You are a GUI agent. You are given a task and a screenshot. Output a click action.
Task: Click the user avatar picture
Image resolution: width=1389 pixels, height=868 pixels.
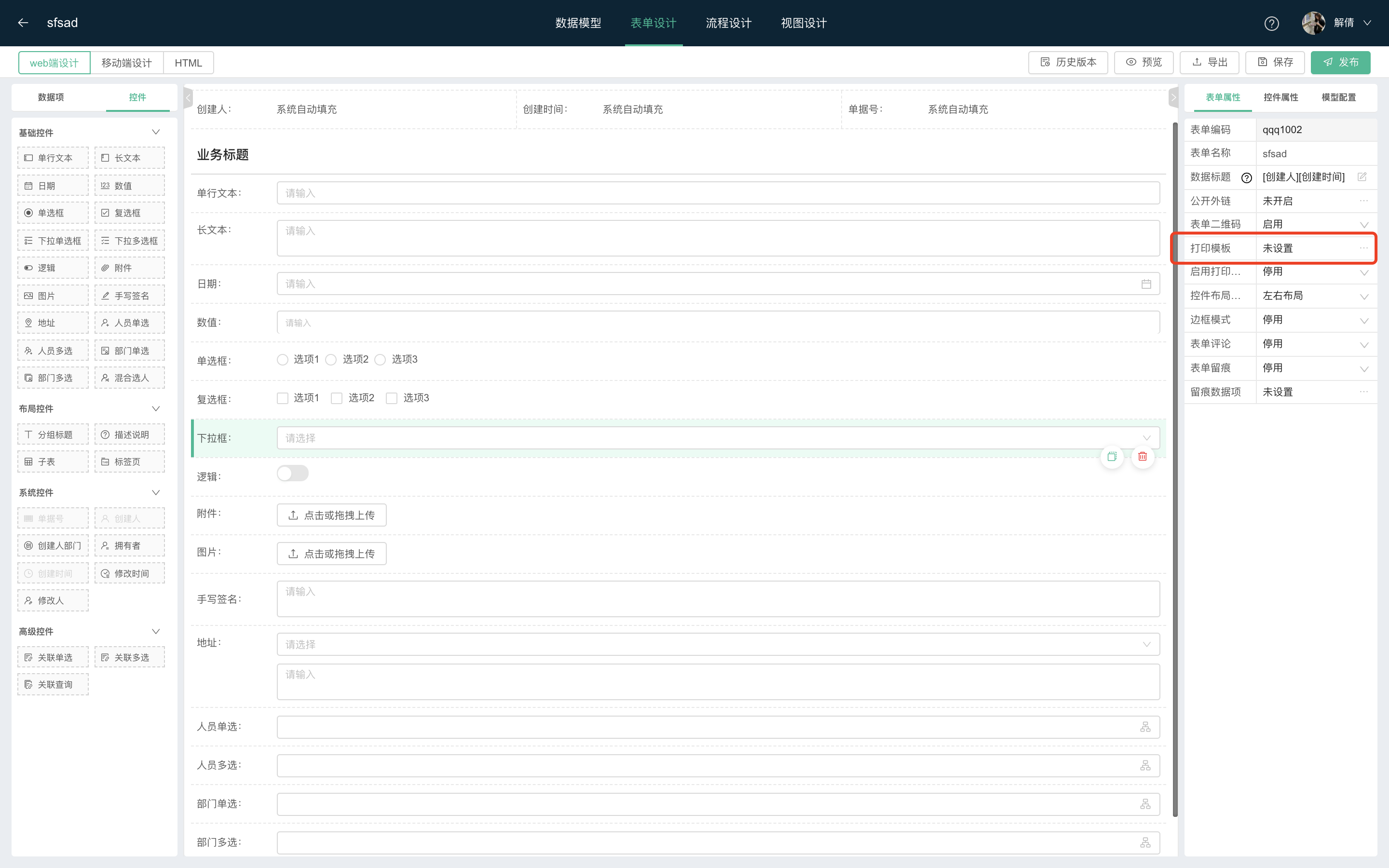[x=1313, y=23]
